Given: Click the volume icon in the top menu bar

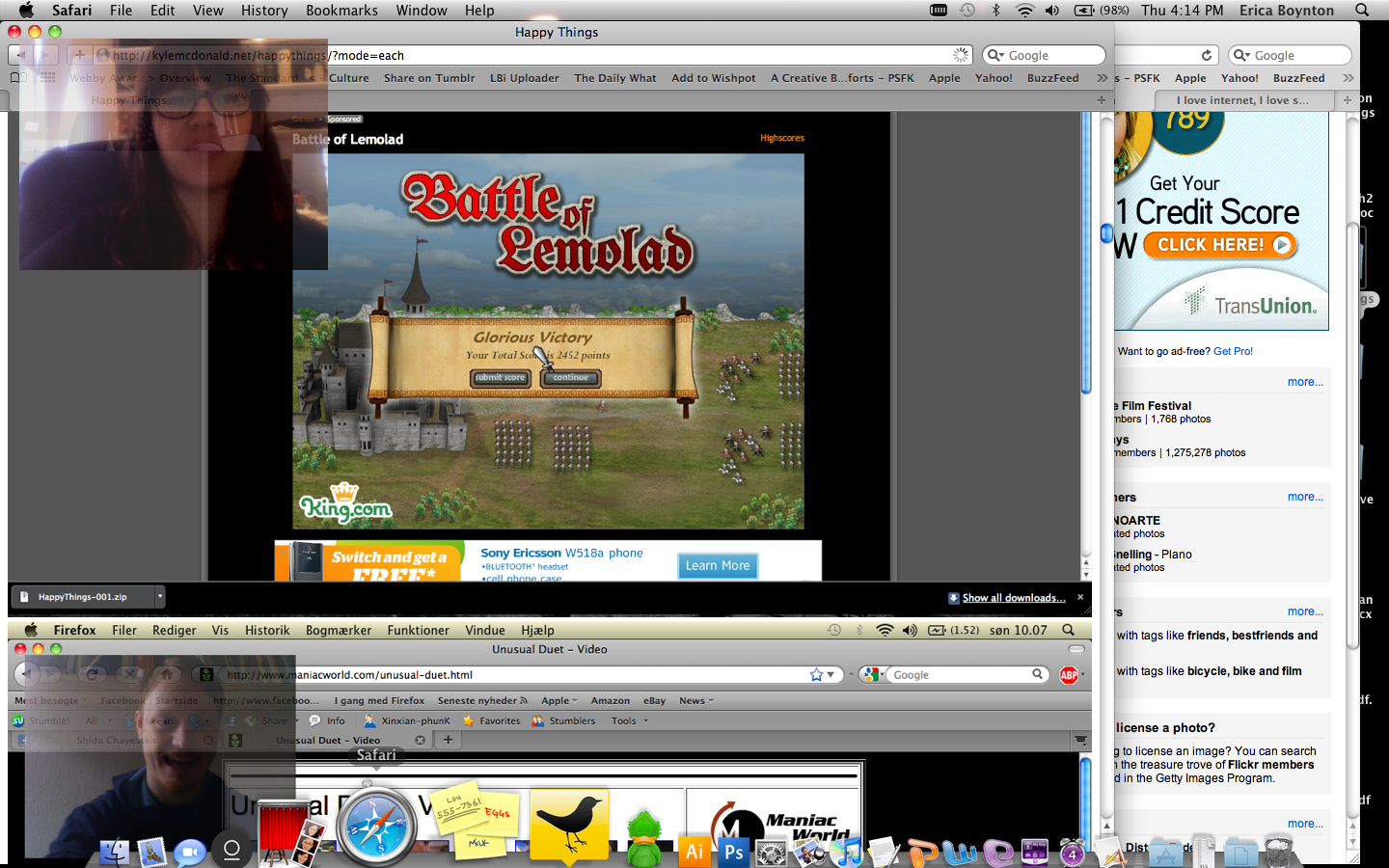Looking at the screenshot, I should (x=1051, y=10).
